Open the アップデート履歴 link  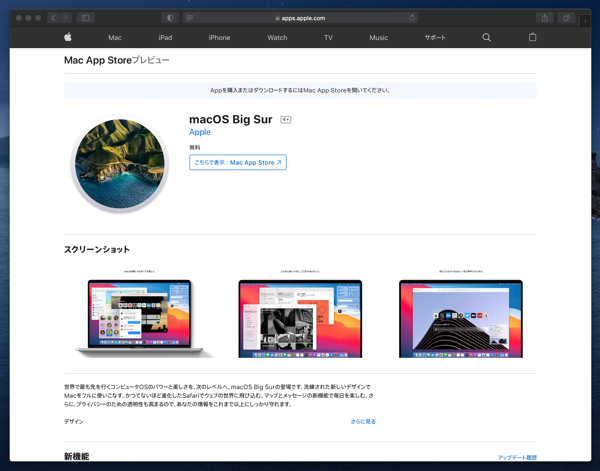517,457
